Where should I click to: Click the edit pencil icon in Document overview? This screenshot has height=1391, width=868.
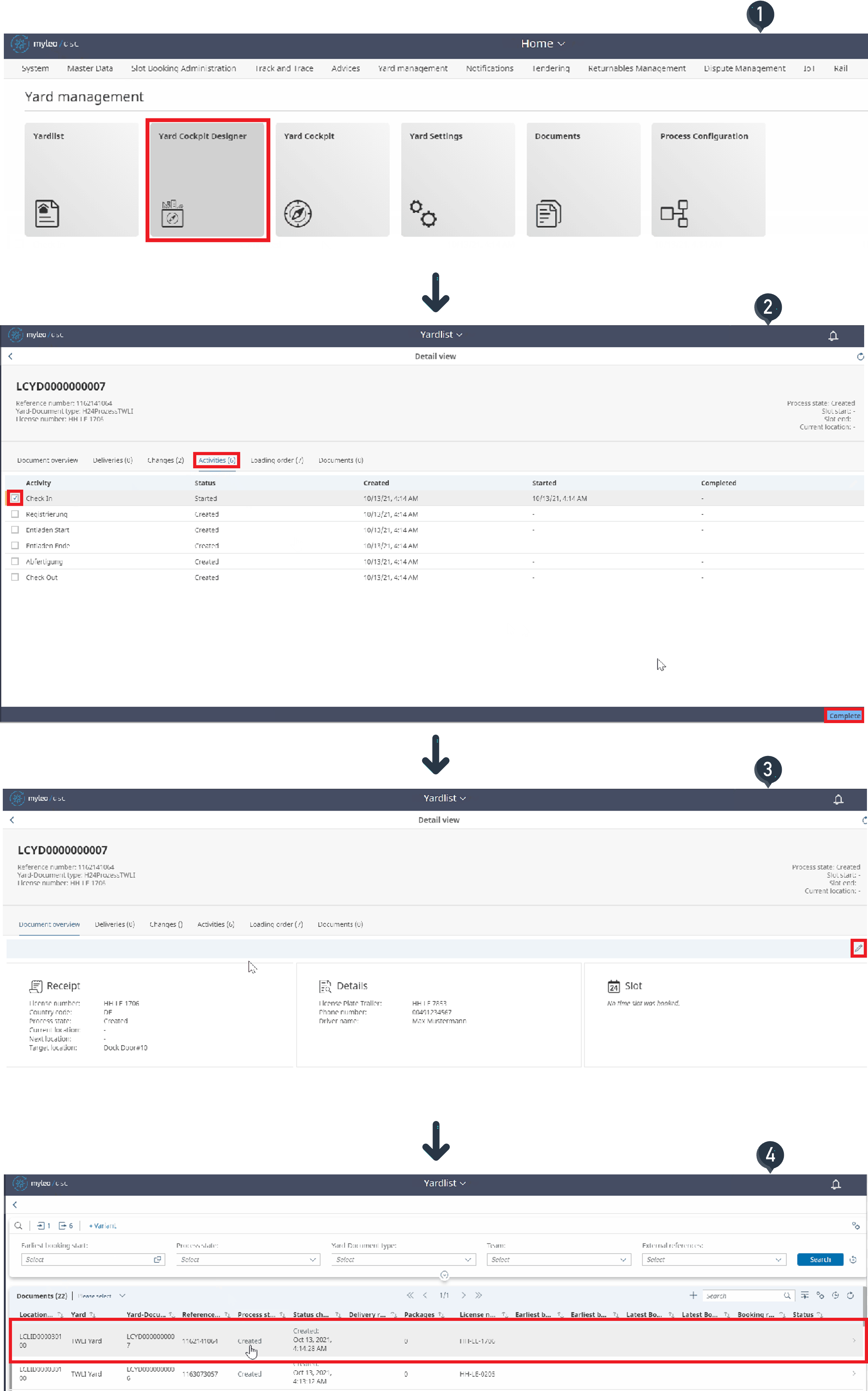858,948
